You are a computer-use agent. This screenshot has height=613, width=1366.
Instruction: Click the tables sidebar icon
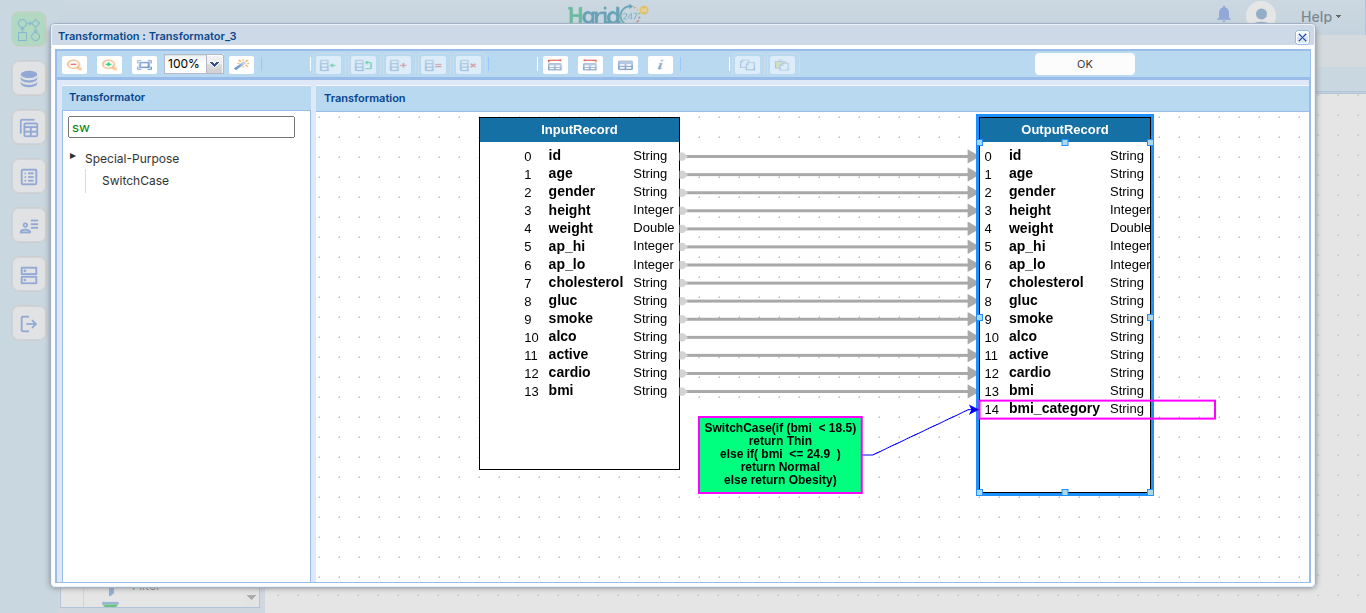pyautogui.click(x=29, y=127)
